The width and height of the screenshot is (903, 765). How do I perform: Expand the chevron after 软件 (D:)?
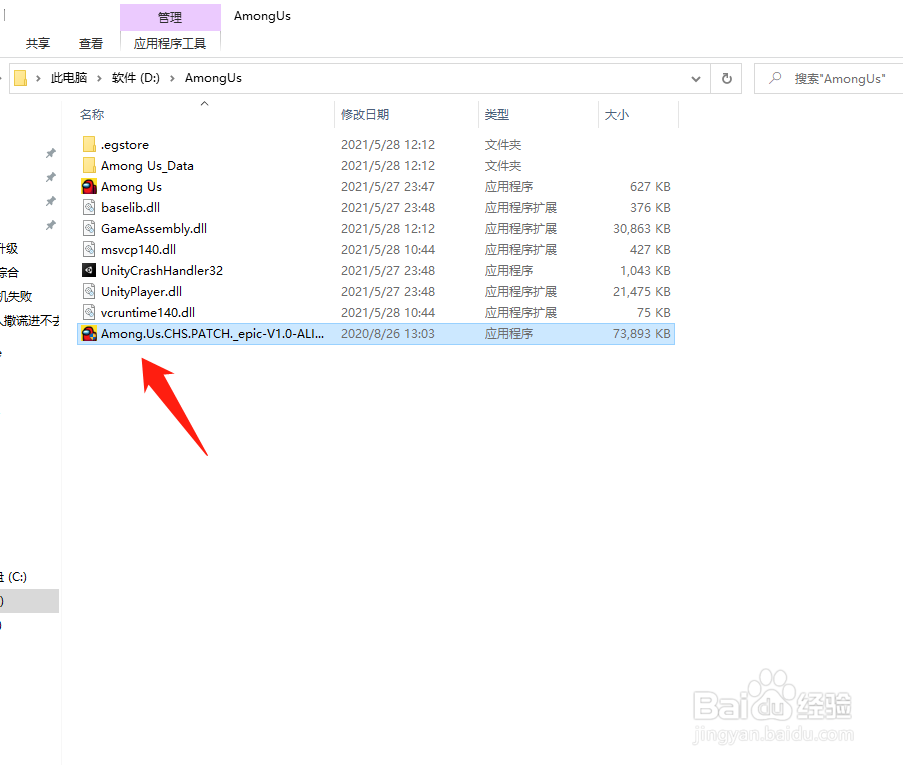click(x=172, y=78)
